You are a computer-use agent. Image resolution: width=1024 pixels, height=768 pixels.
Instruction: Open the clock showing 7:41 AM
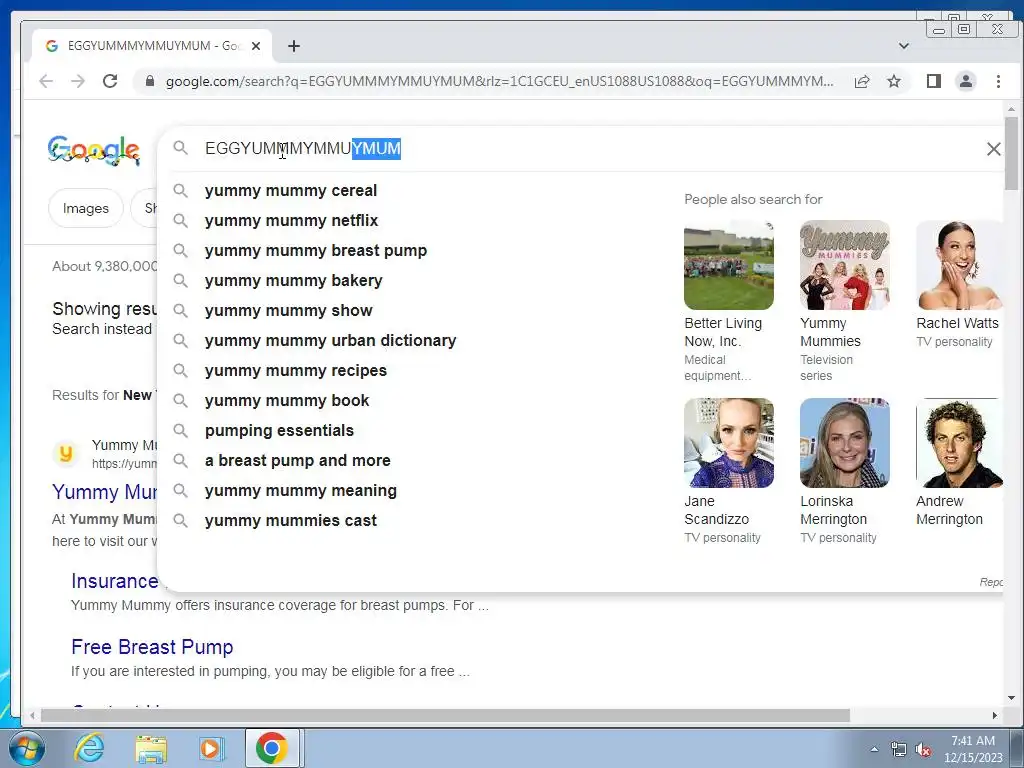(973, 749)
